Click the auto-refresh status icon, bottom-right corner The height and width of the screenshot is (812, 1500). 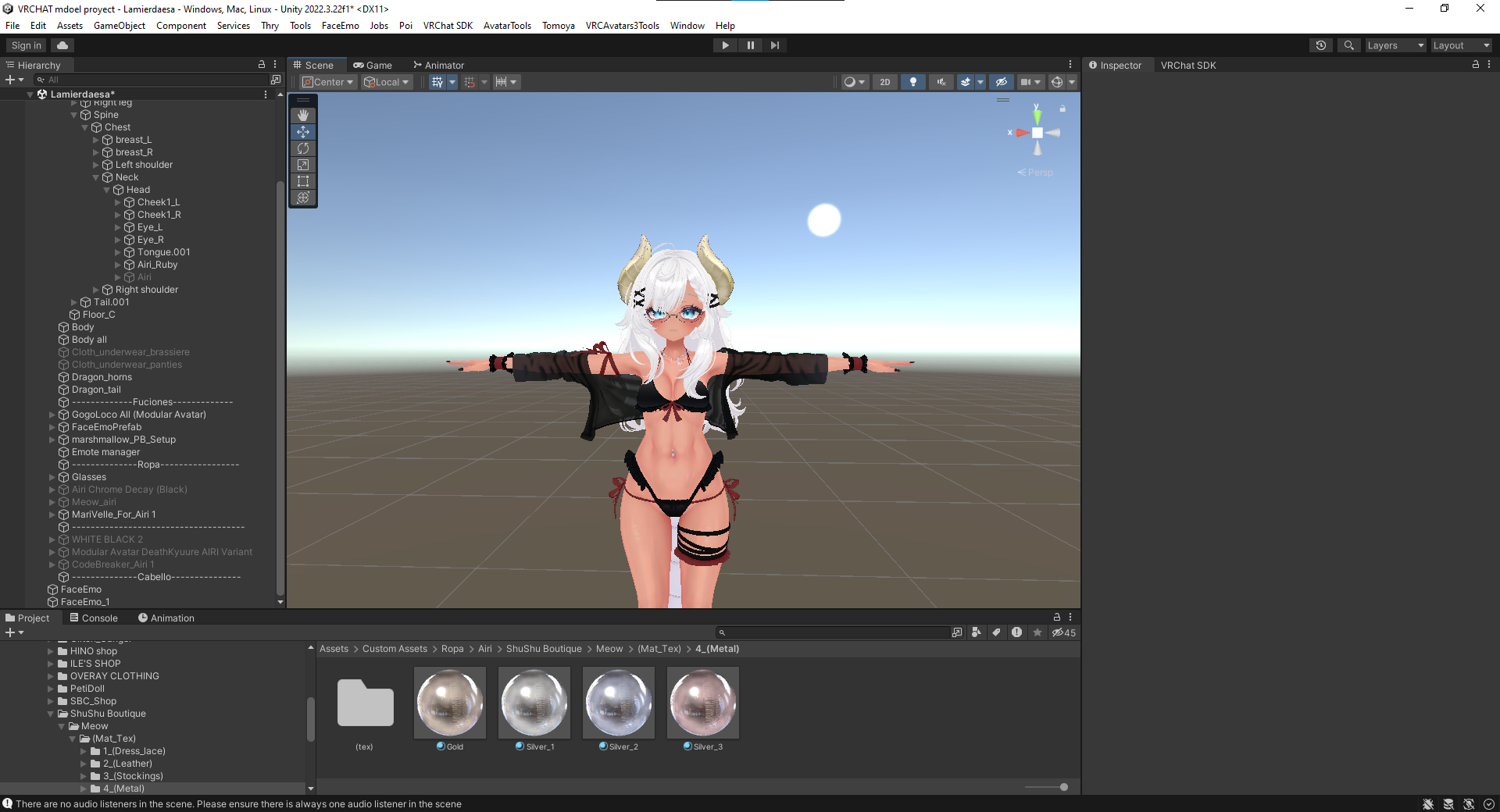(1489, 804)
